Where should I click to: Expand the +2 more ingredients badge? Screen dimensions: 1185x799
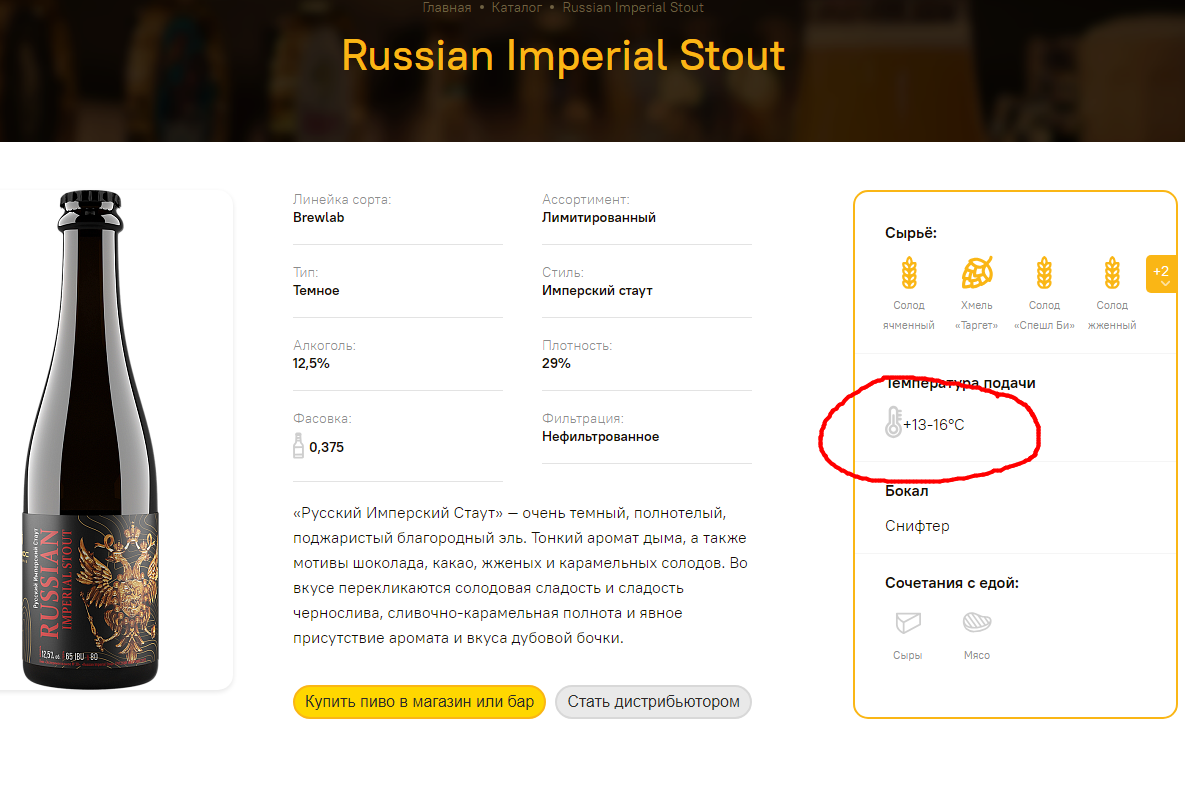click(x=1162, y=274)
